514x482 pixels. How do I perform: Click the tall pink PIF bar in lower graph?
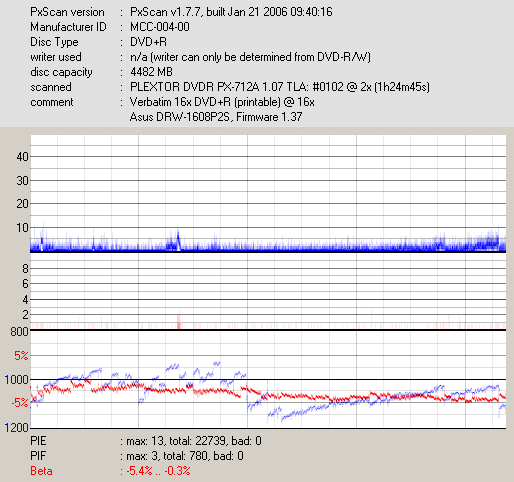coord(179,319)
